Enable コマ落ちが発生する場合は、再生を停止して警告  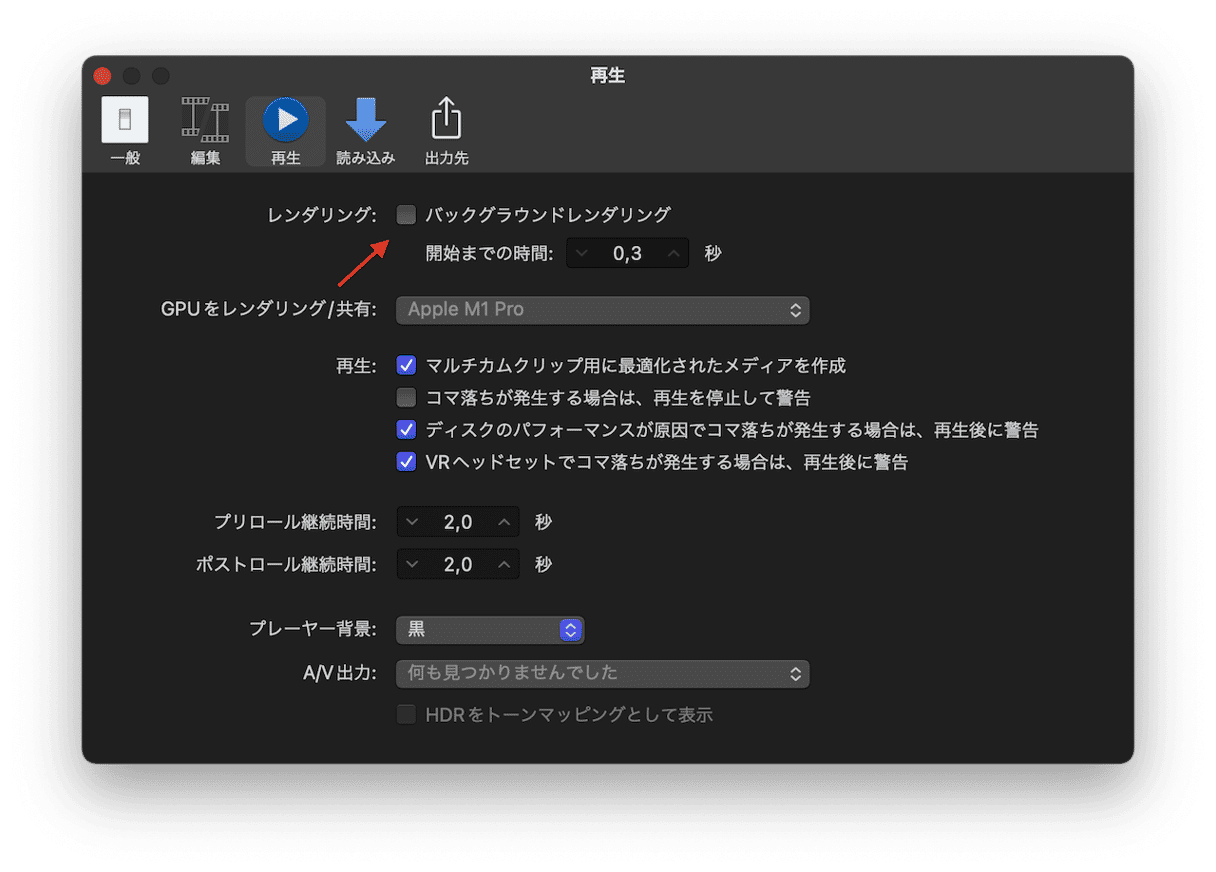406,397
